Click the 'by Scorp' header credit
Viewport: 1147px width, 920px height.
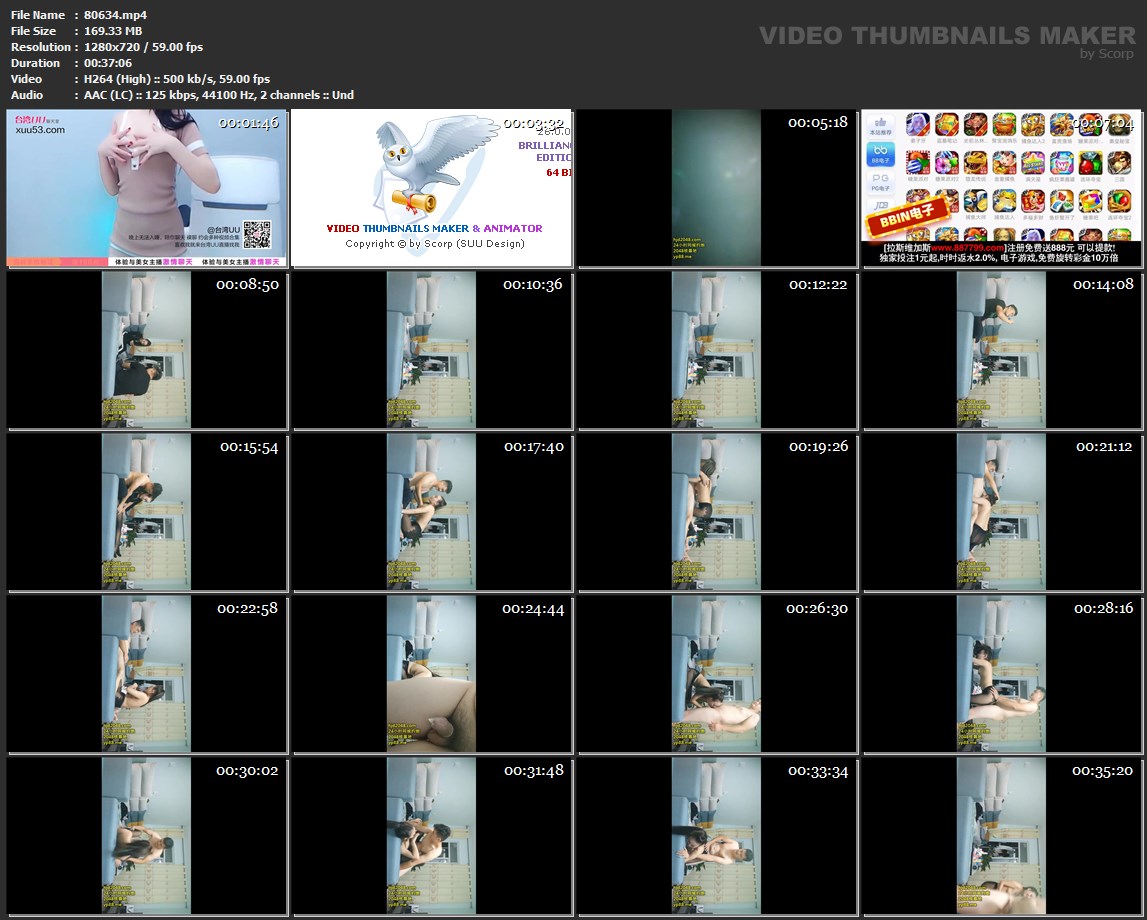(1107, 54)
